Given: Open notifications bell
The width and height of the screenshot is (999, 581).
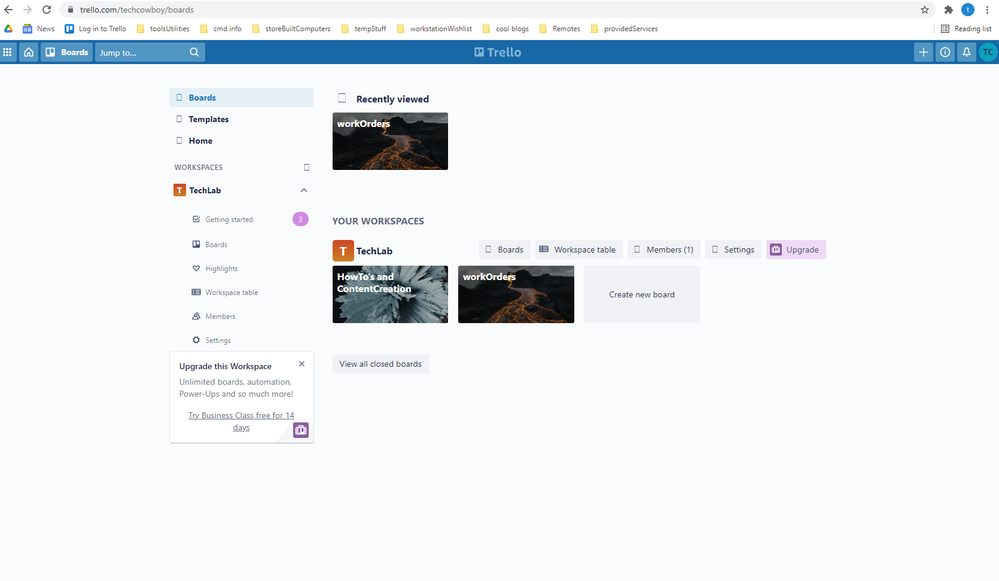Looking at the screenshot, I should pos(967,52).
